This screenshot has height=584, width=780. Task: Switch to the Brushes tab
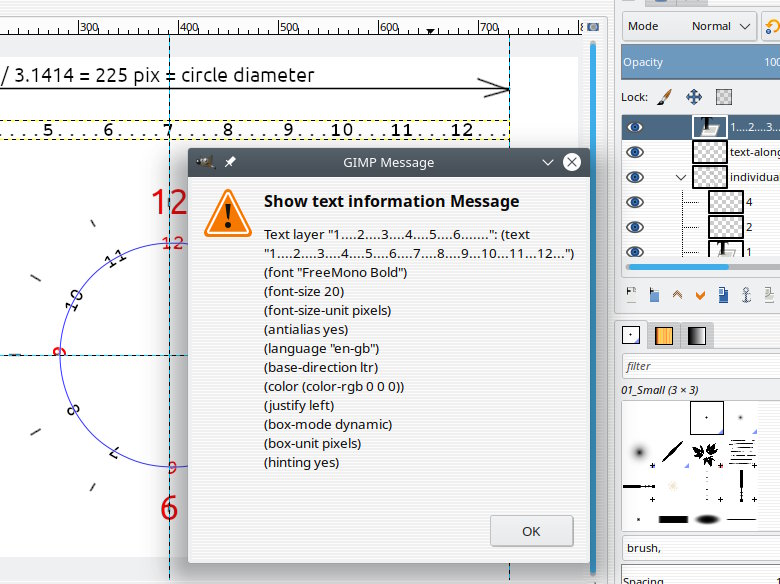point(631,335)
